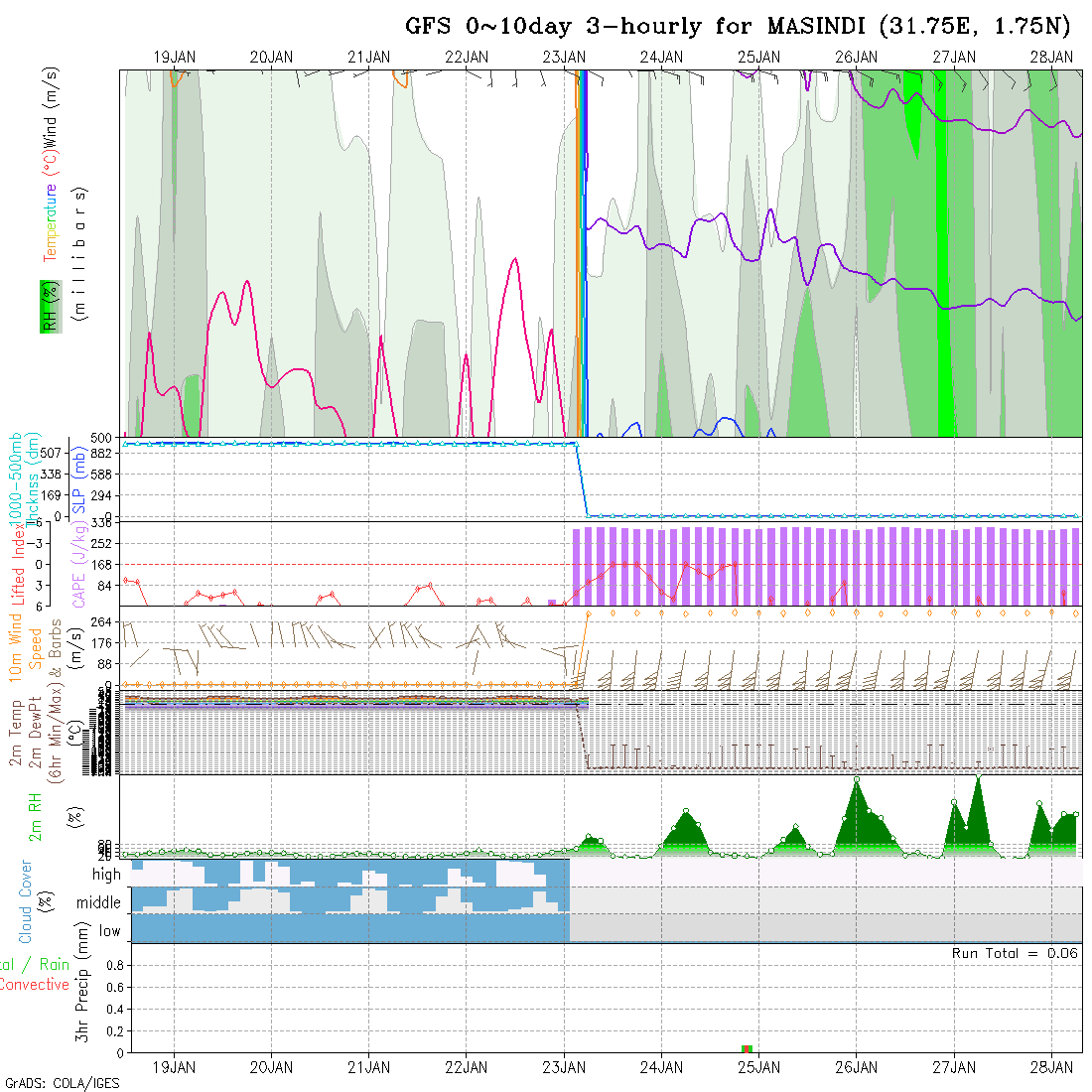Click the 0.8 tick on precipitation axis

[x=113, y=965]
